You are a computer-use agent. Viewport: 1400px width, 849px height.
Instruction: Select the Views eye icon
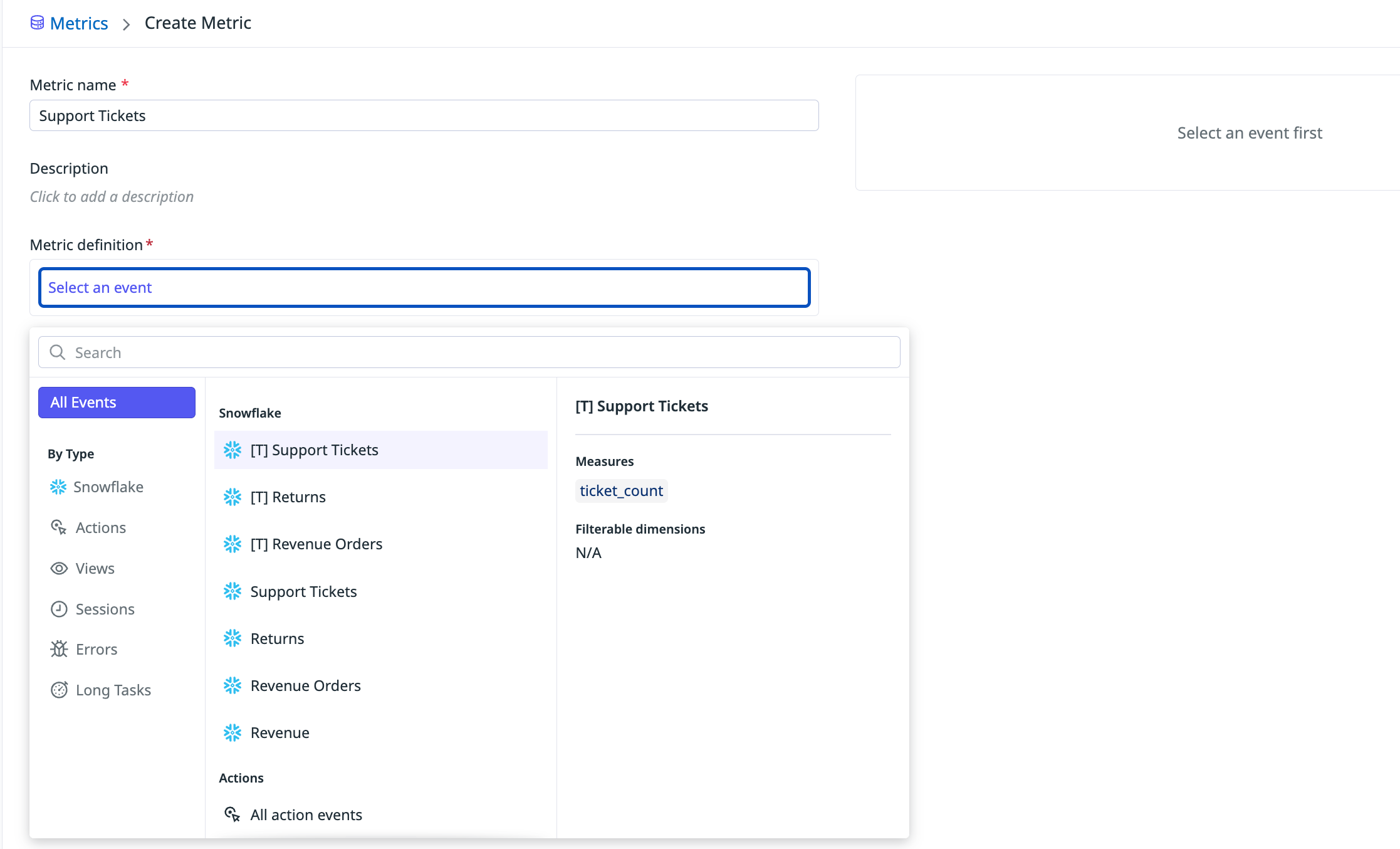(x=58, y=568)
